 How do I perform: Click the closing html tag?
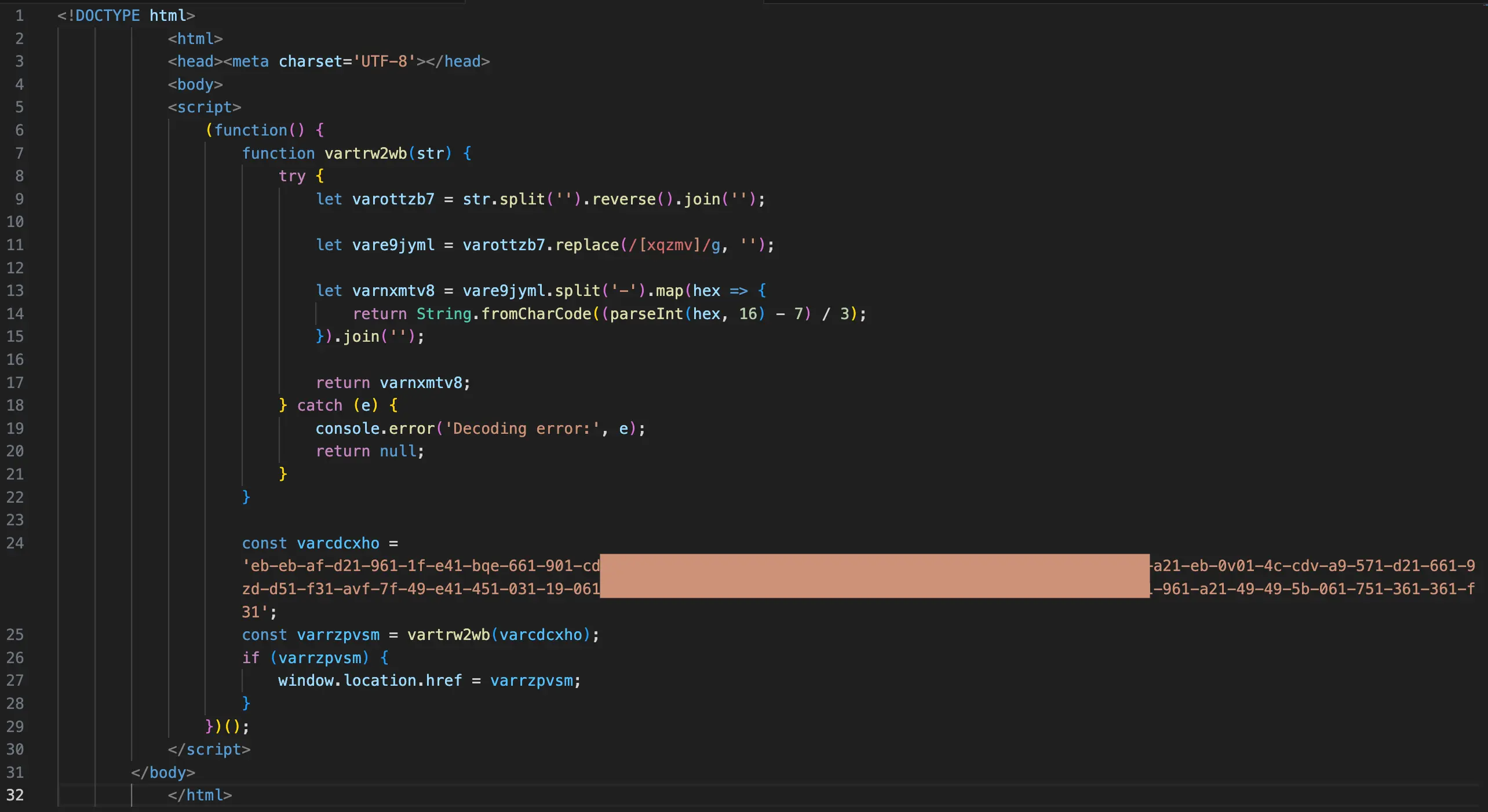(x=199, y=795)
